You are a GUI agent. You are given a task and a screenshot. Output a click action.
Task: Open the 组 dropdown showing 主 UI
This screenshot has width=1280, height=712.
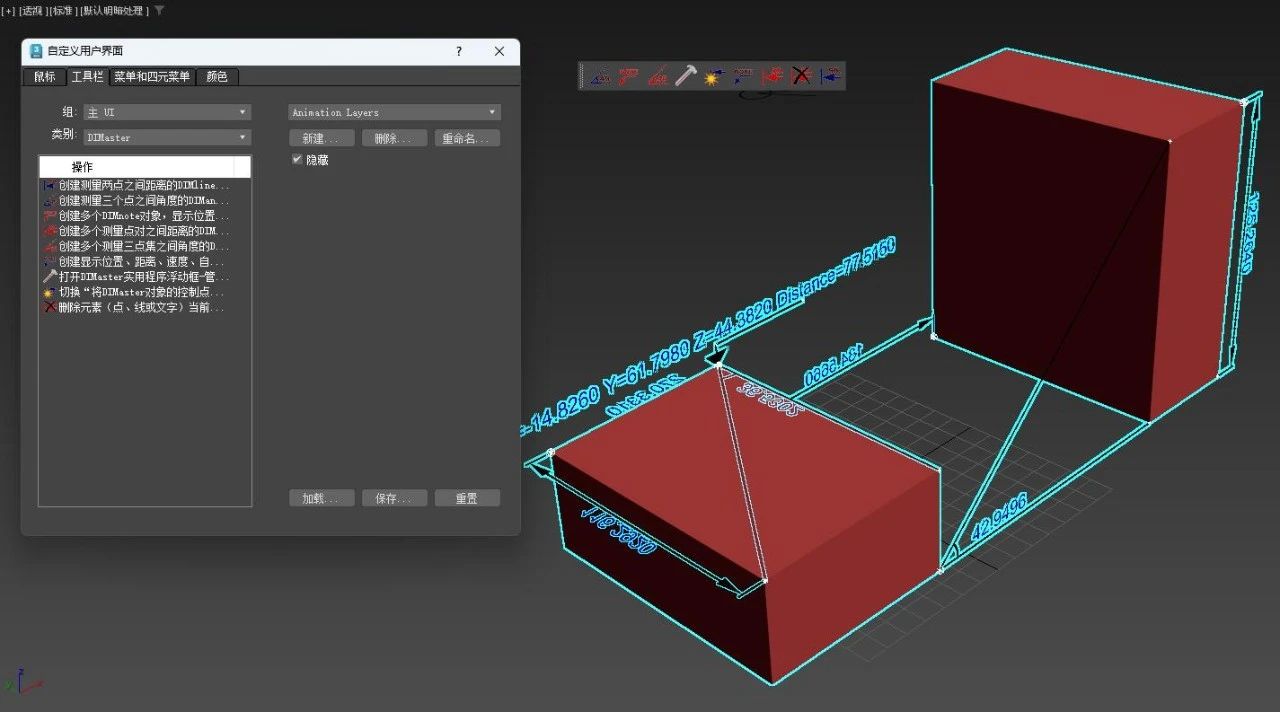click(x=166, y=112)
